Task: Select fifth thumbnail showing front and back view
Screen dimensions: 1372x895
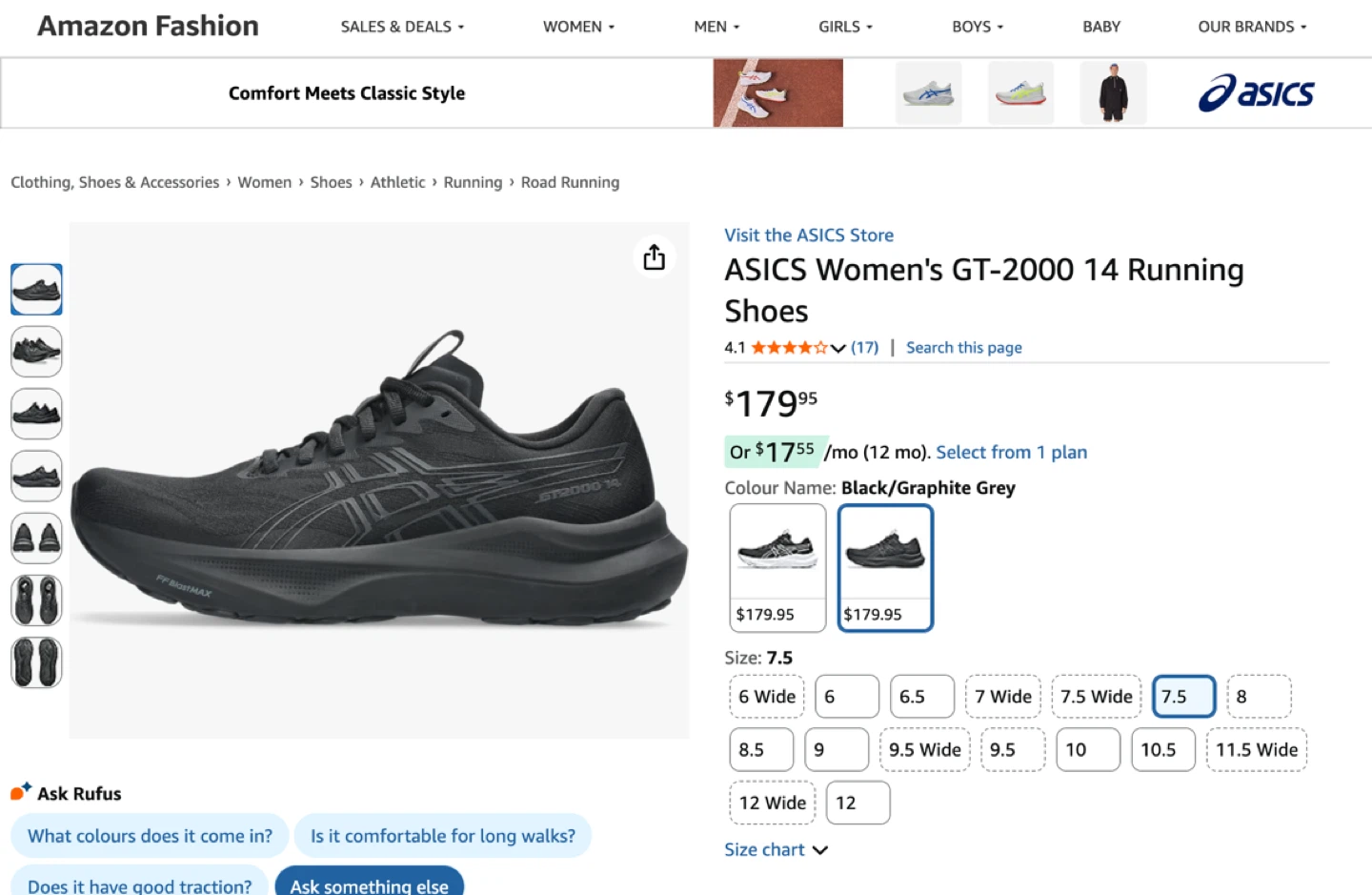Action: tap(36, 538)
